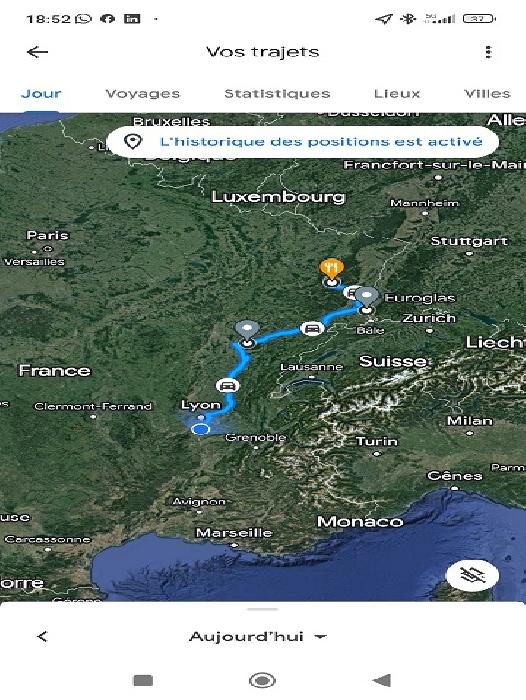This screenshot has width=526, height=700.
Task: Switch to the Lieux tab
Action: click(x=397, y=94)
